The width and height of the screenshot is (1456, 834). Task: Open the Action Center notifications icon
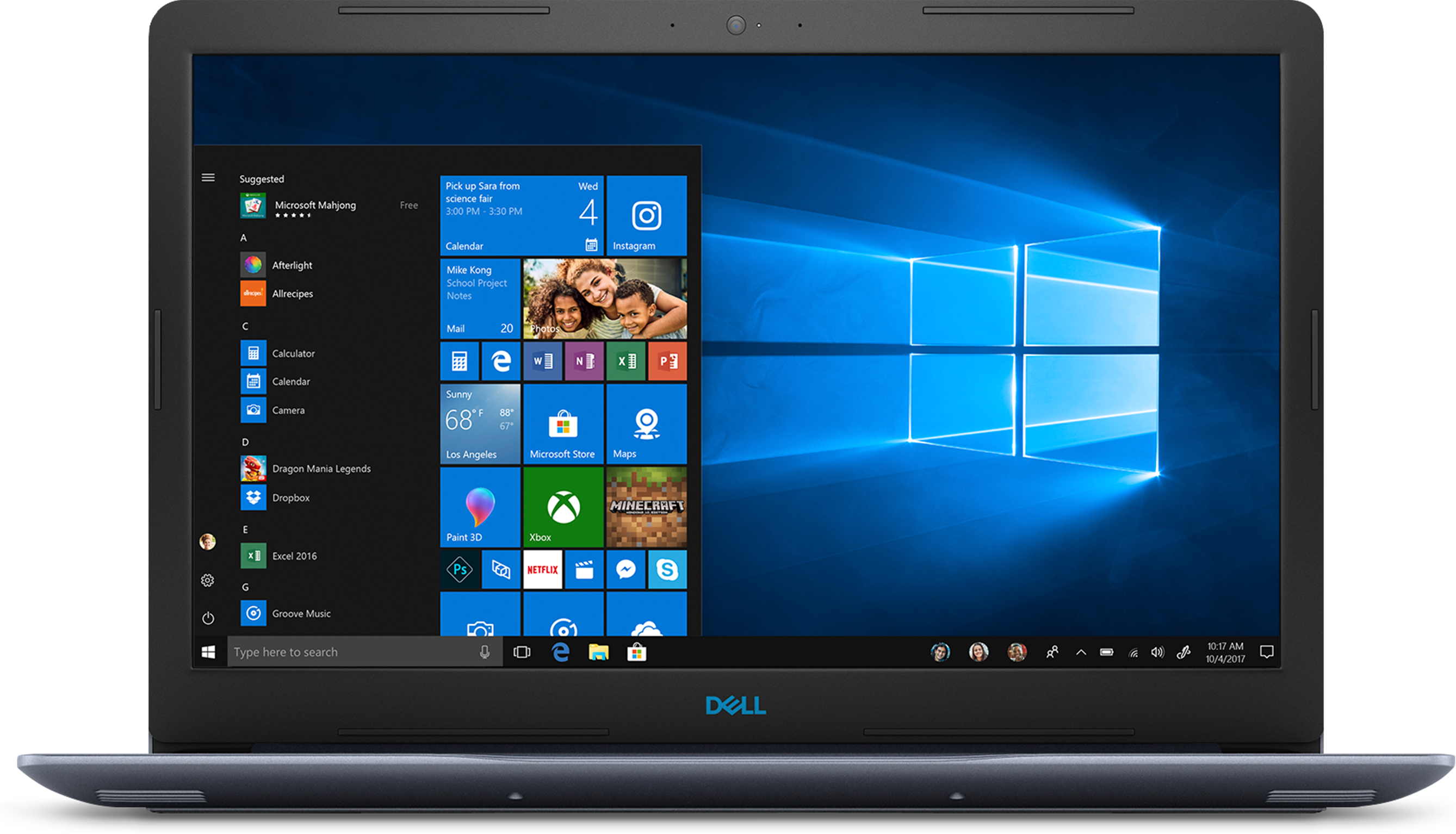tap(1266, 652)
